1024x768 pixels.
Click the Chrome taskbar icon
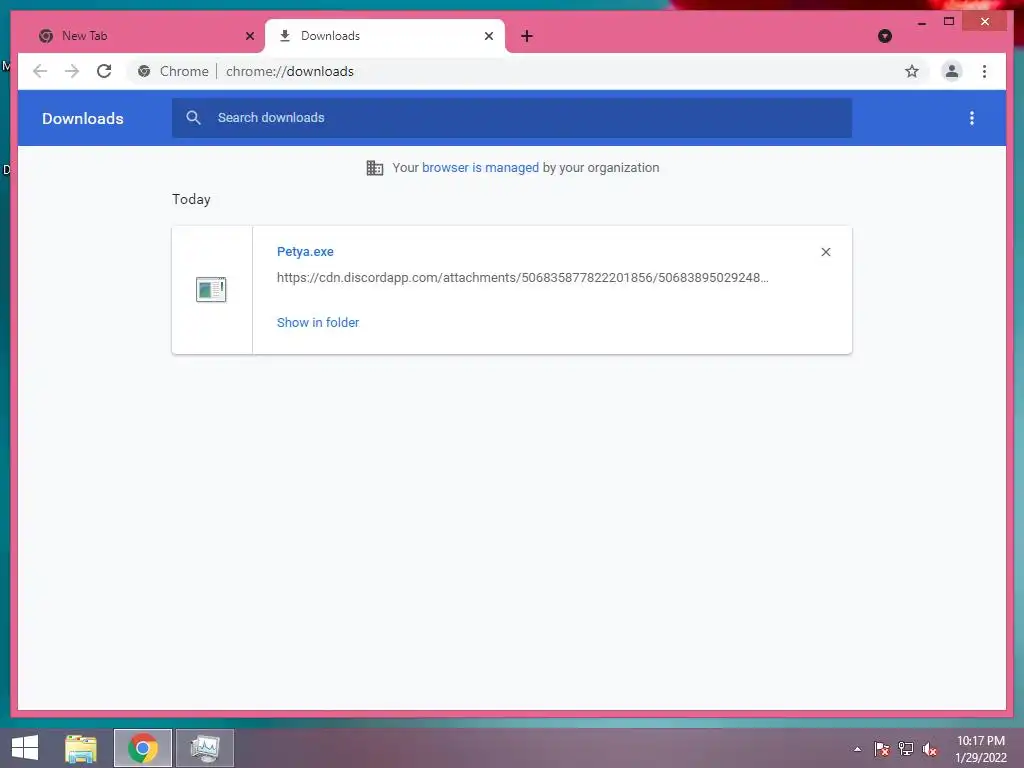pos(143,748)
